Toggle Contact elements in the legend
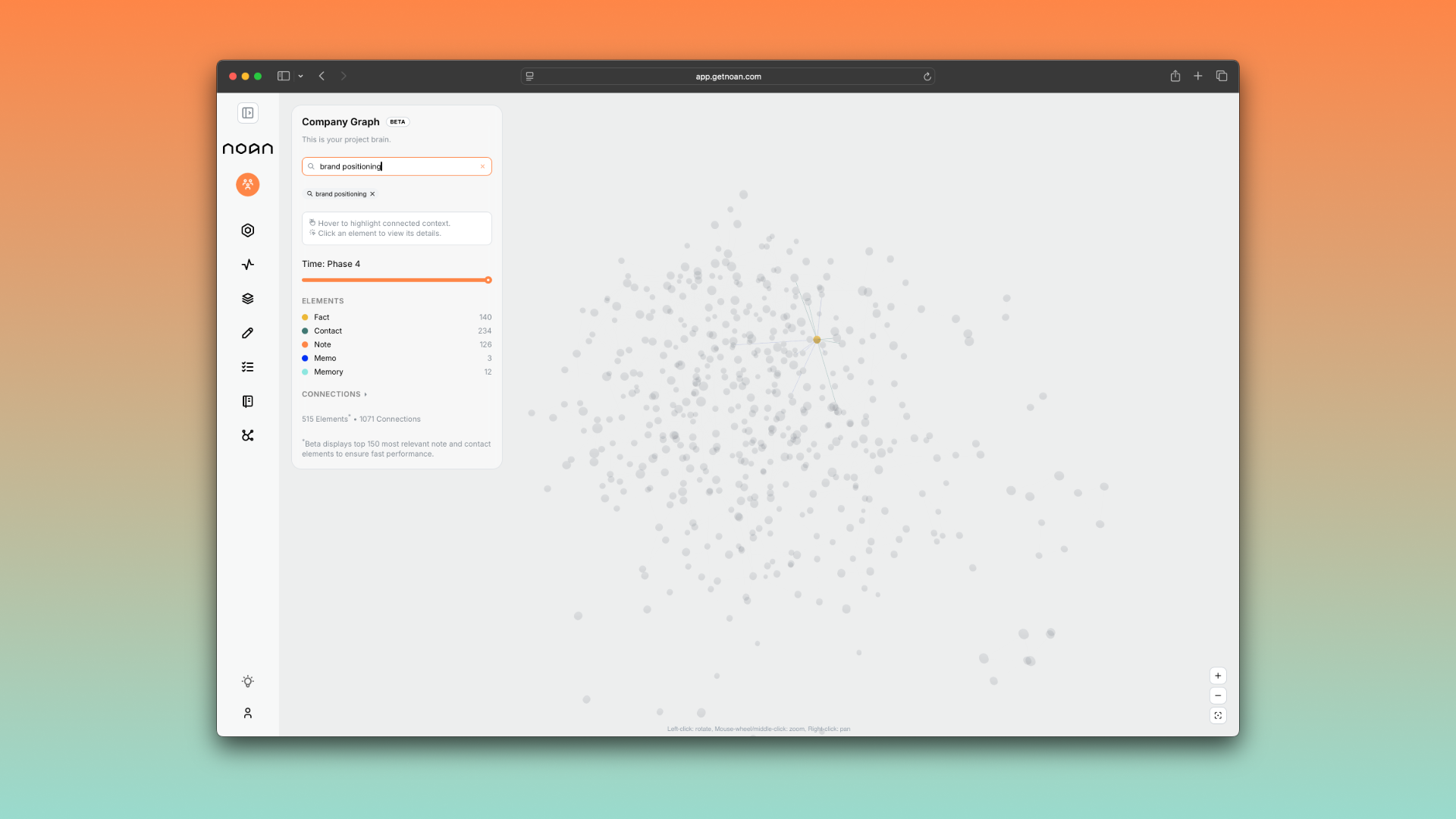Viewport: 1456px width, 819px height. [328, 331]
